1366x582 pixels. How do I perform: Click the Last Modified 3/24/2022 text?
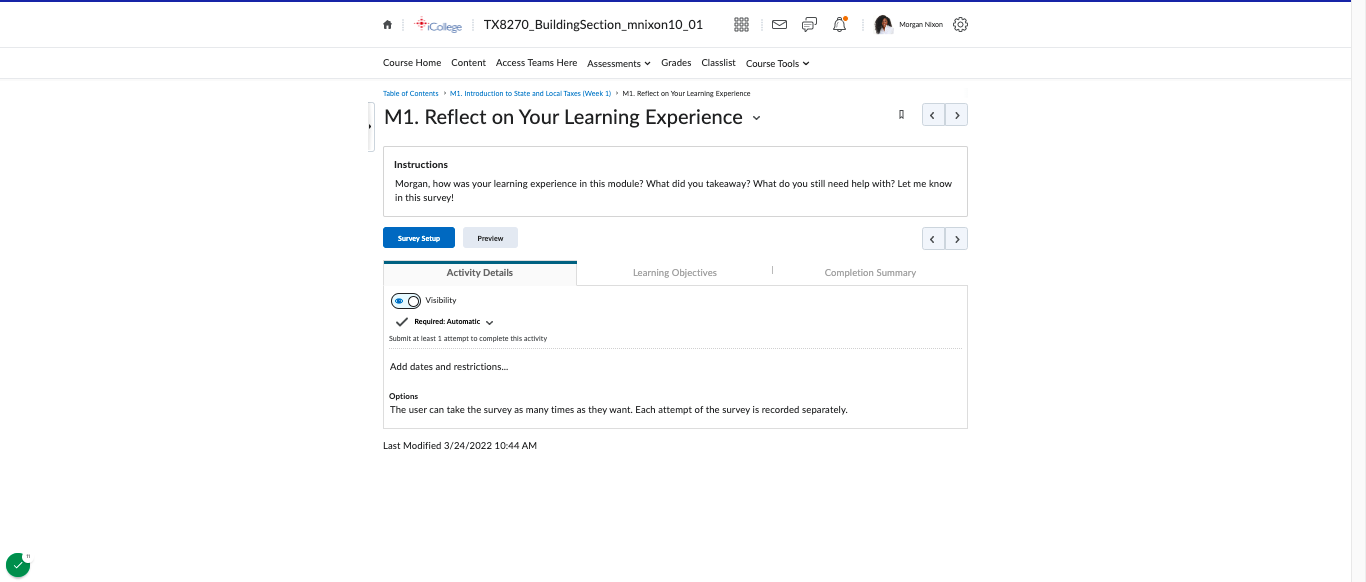460,445
